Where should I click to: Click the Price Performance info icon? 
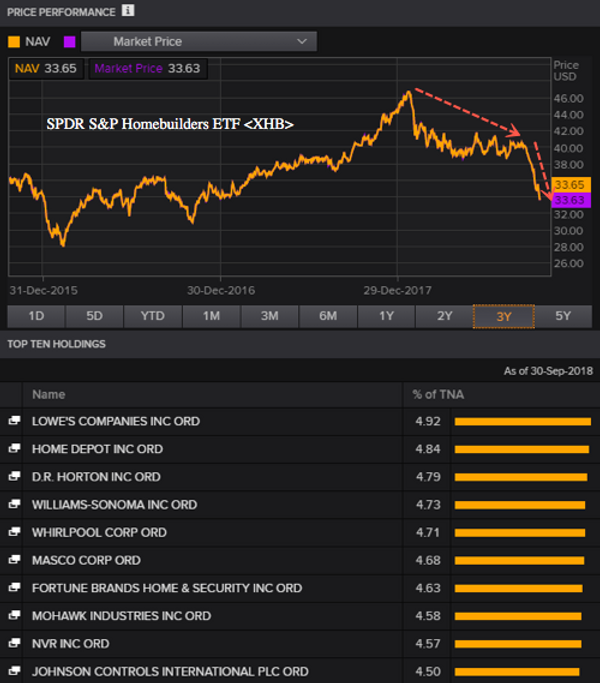(128, 10)
